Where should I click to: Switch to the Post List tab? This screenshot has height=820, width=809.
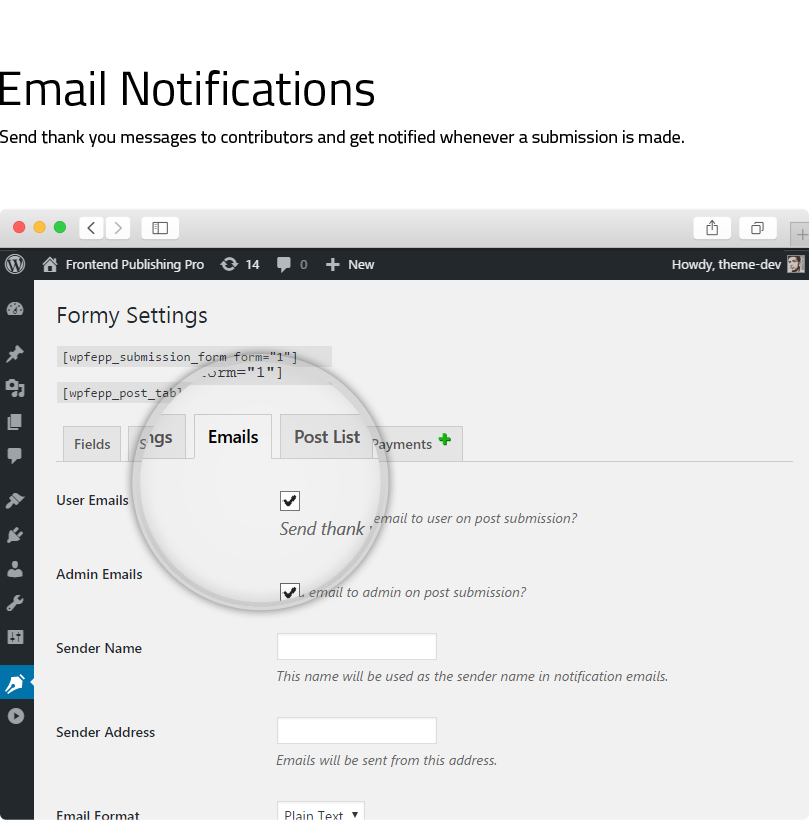[x=327, y=437]
